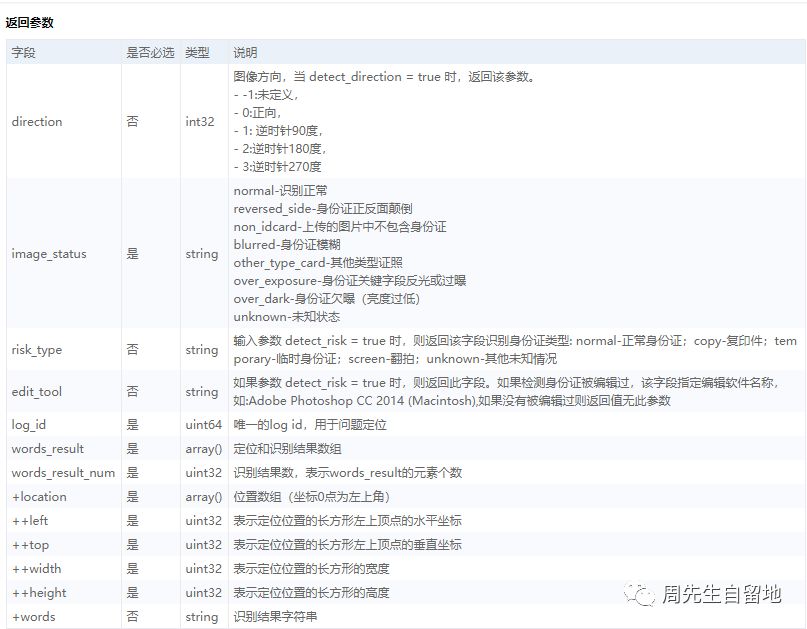This screenshot has width=807, height=629.
Task: Click 'reversed_side-身份证正反面颠倒' text
Action: (x=323, y=209)
